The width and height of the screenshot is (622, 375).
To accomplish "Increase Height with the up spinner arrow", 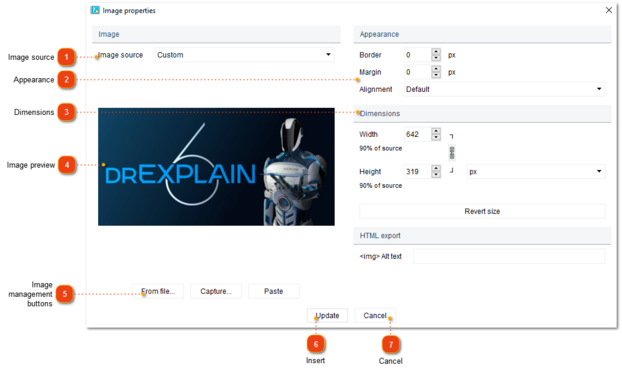I will (436, 168).
